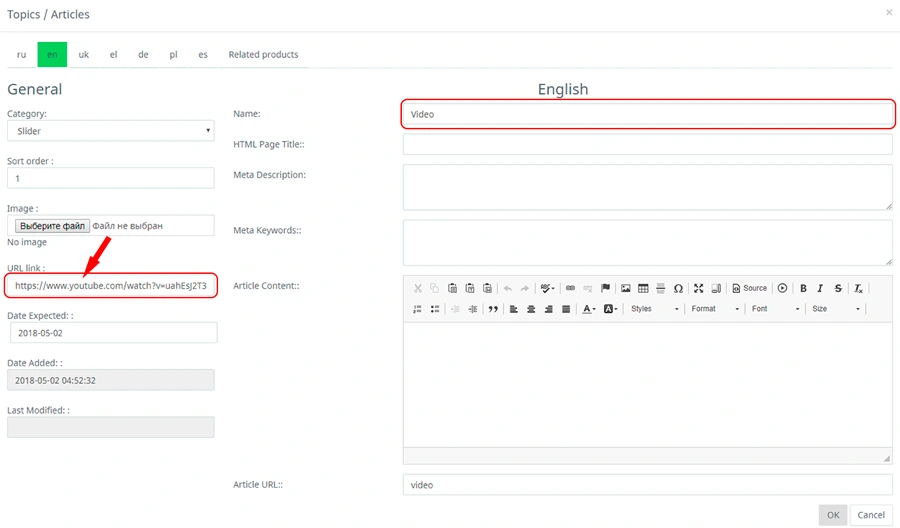
Task: Maximize the editor with the fullscreen icon
Action: [x=699, y=288]
